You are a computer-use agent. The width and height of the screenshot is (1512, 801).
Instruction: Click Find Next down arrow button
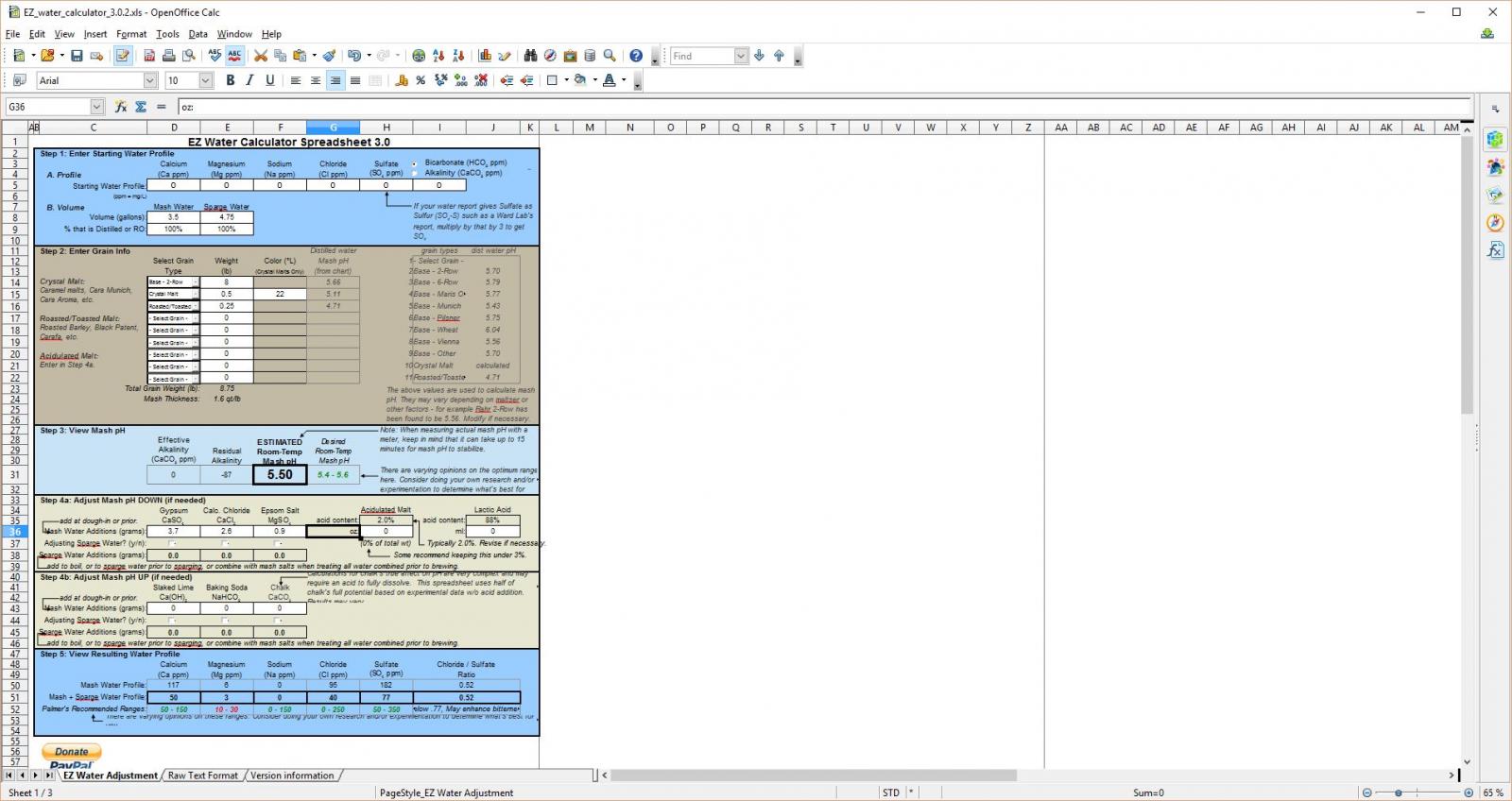pyautogui.click(x=759, y=57)
